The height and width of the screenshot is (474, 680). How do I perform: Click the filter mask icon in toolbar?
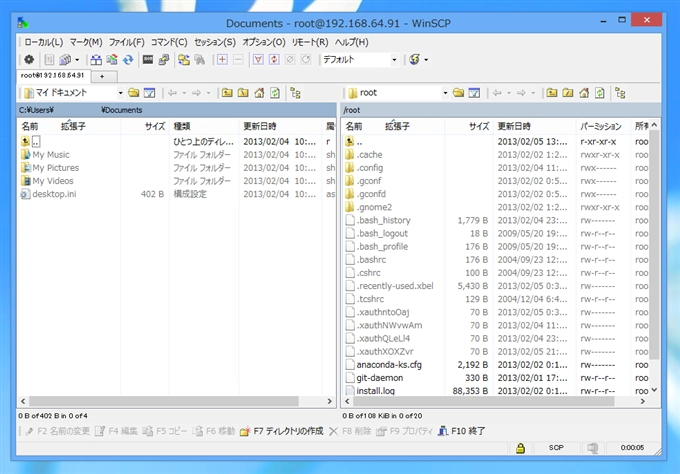point(258,59)
